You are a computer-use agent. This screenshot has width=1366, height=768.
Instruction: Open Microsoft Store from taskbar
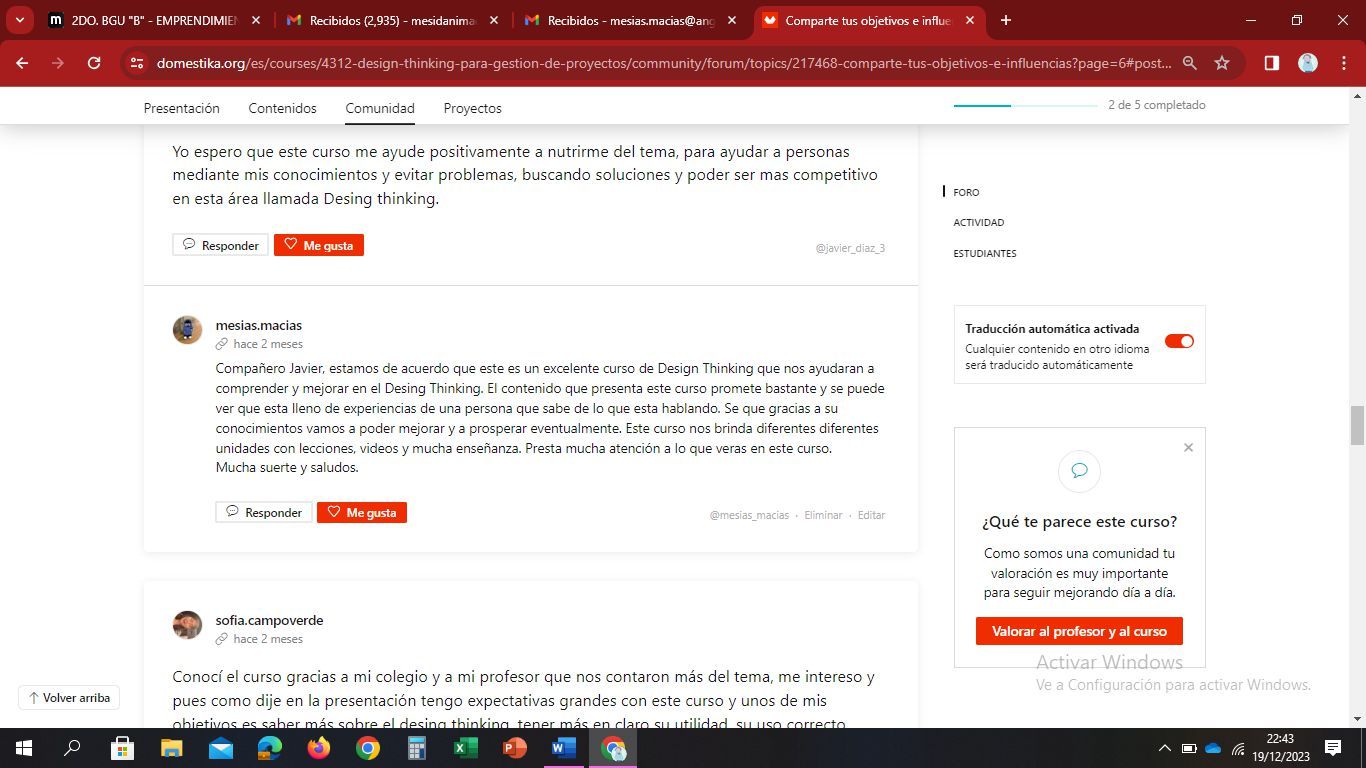(122, 748)
